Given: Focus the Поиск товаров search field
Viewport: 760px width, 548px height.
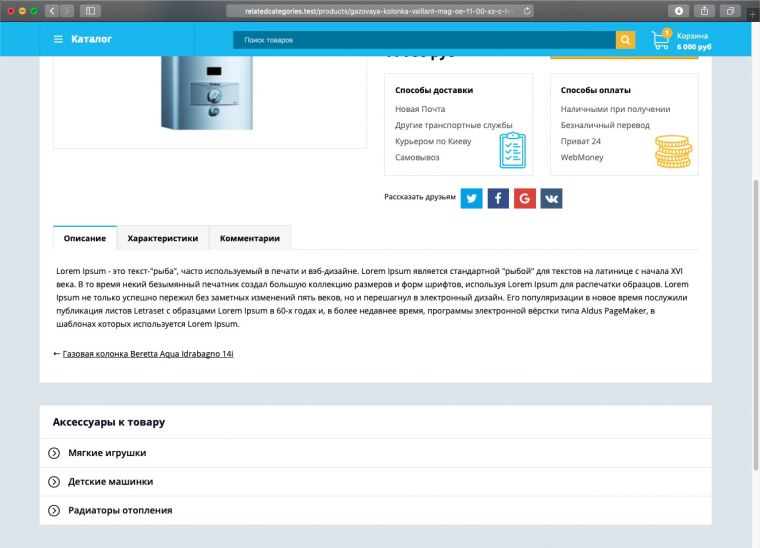Looking at the screenshot, I should pos(424,40).
